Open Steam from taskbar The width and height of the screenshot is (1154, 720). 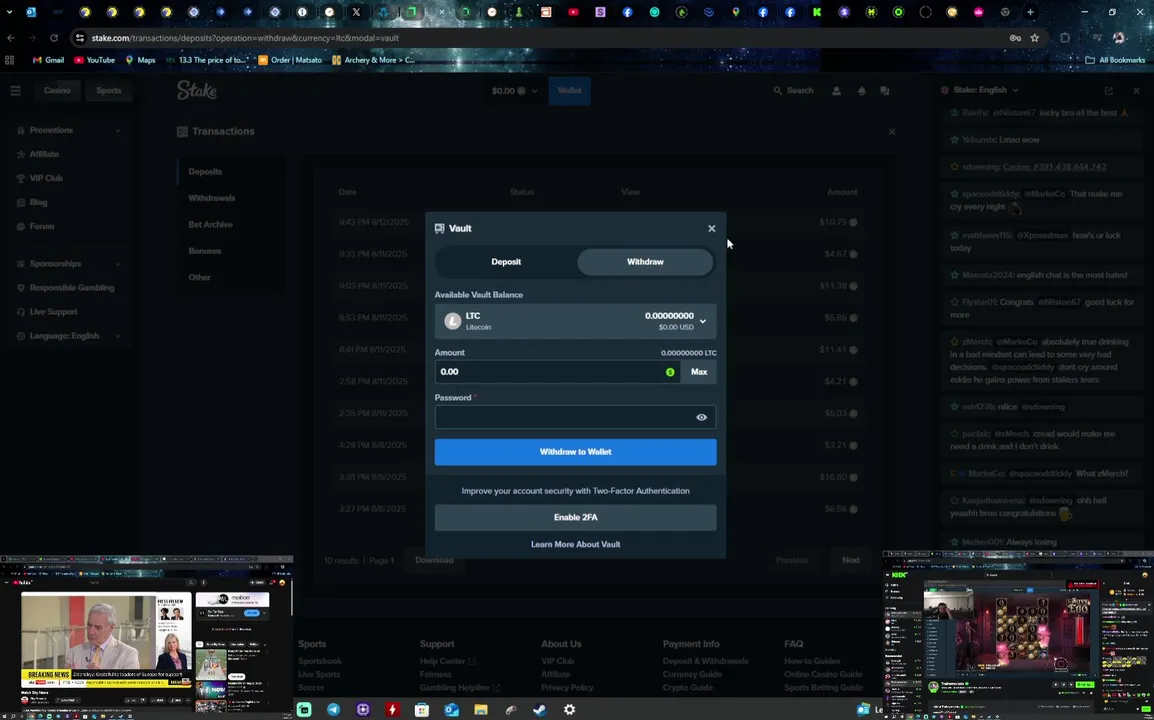tap(539, 710)
